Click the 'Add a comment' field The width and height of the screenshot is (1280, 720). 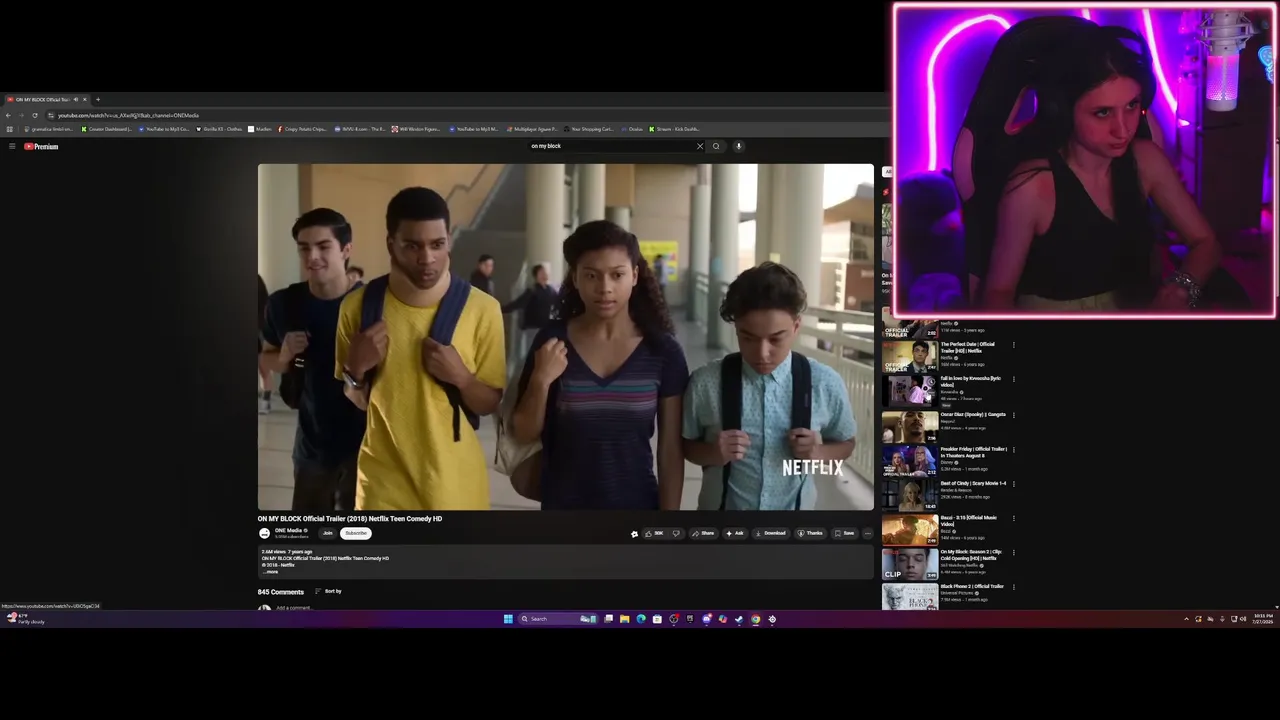[294, 608]
